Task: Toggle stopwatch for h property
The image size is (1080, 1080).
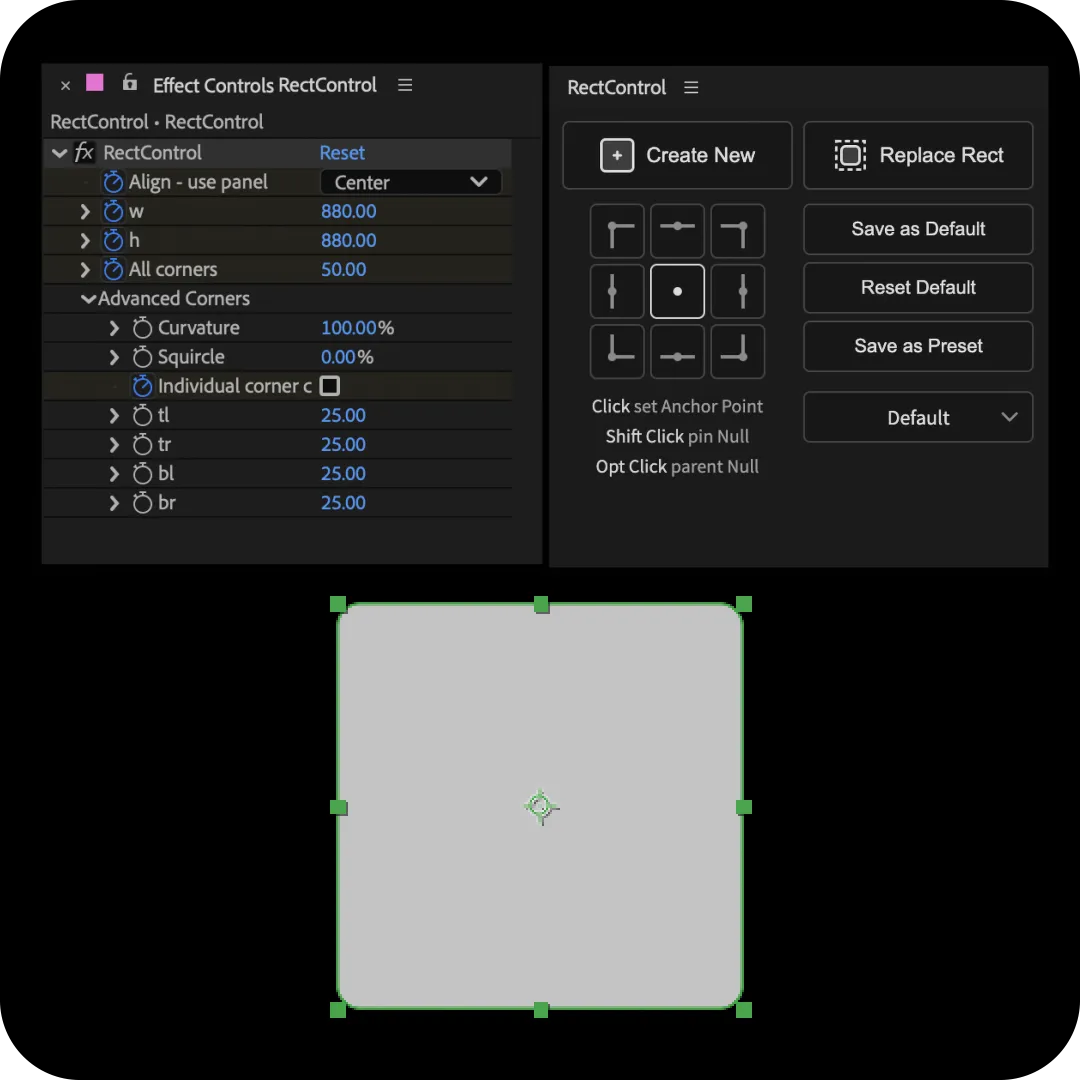Action: (x=113, y=240)
